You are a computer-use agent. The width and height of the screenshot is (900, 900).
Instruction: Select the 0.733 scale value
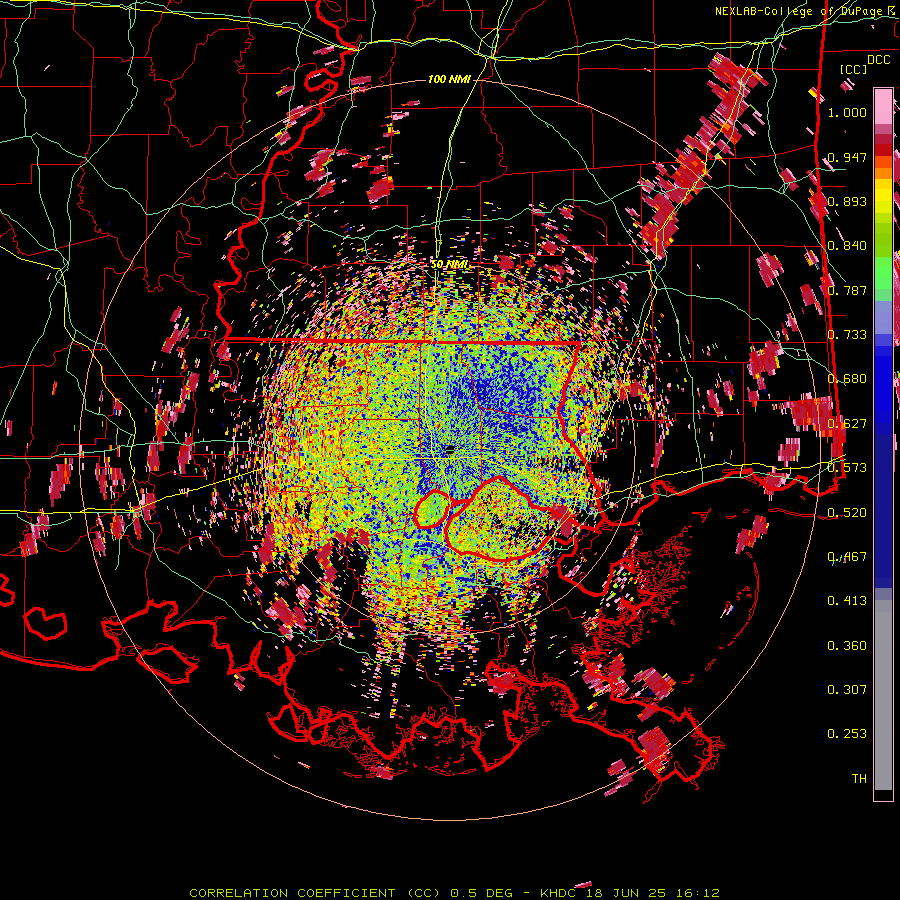coord(847,335)
